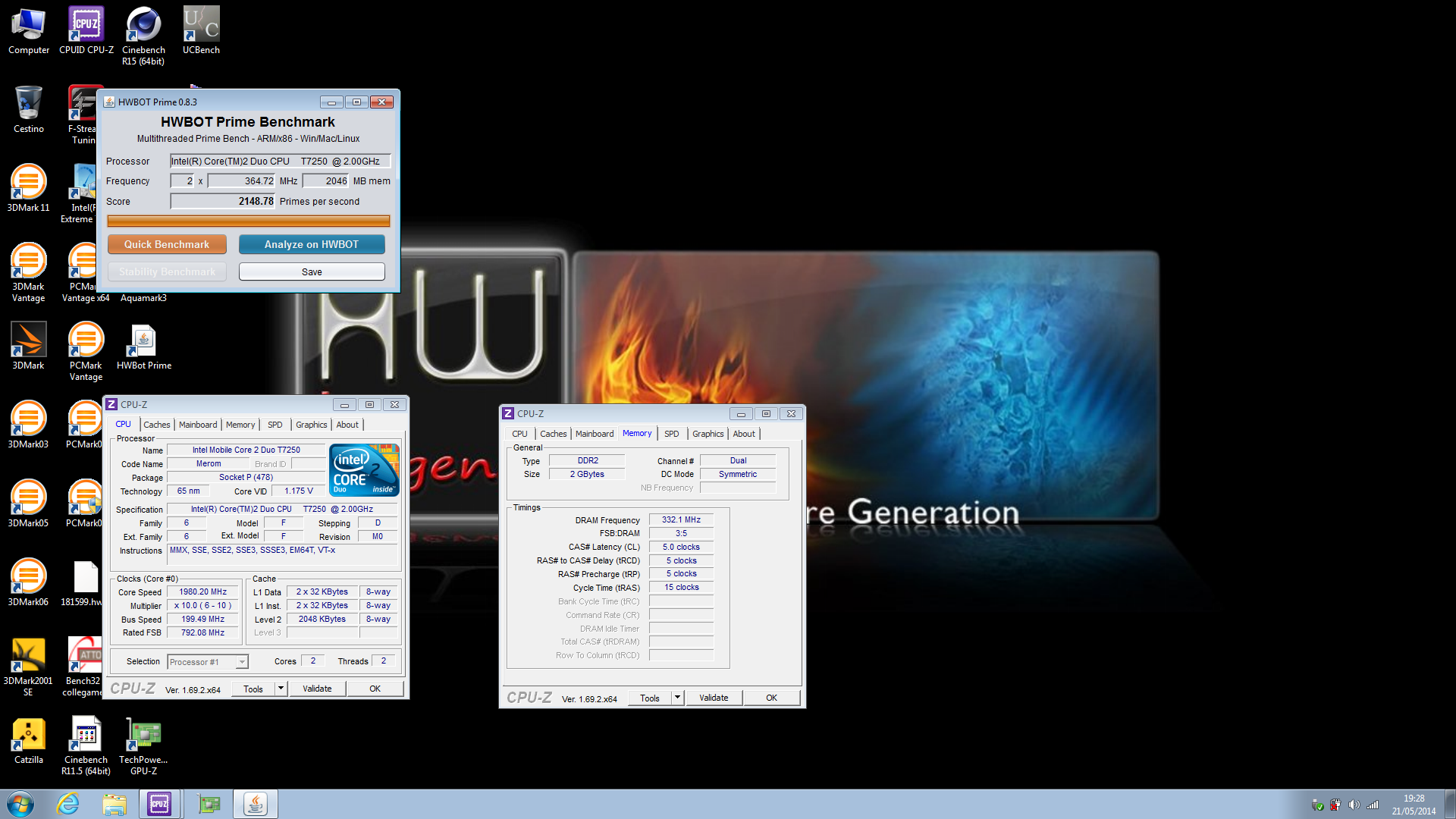
Task: Open the Computer desktop icon
Action: pyautogui.click(x=28, y=31)
